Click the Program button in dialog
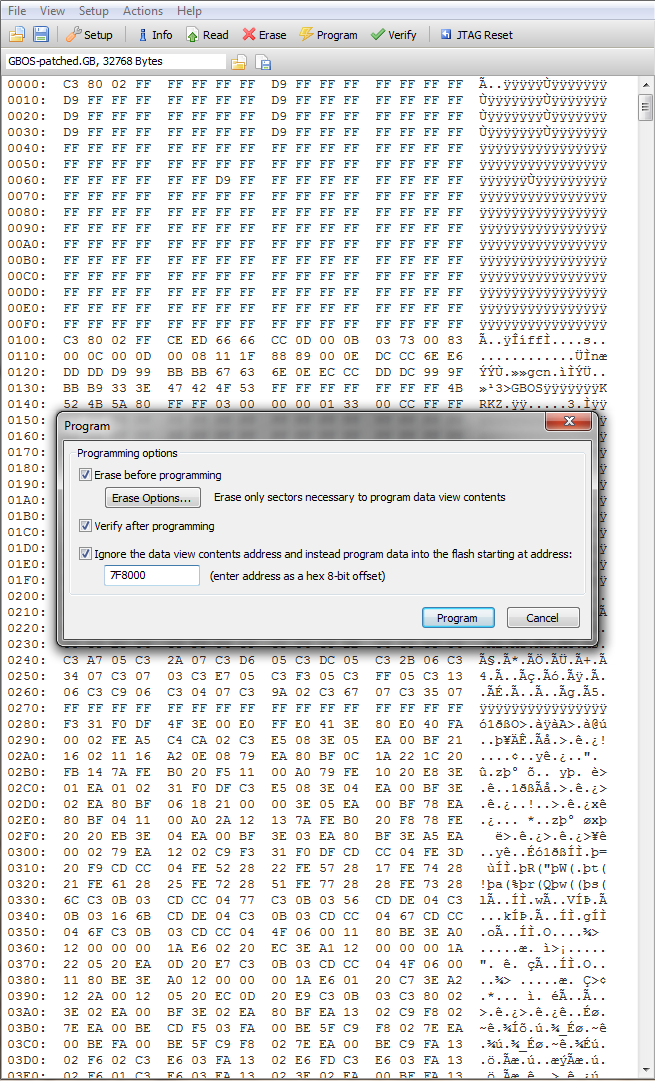The height and width of the screenshot is (1081, 655). point(458,618)
